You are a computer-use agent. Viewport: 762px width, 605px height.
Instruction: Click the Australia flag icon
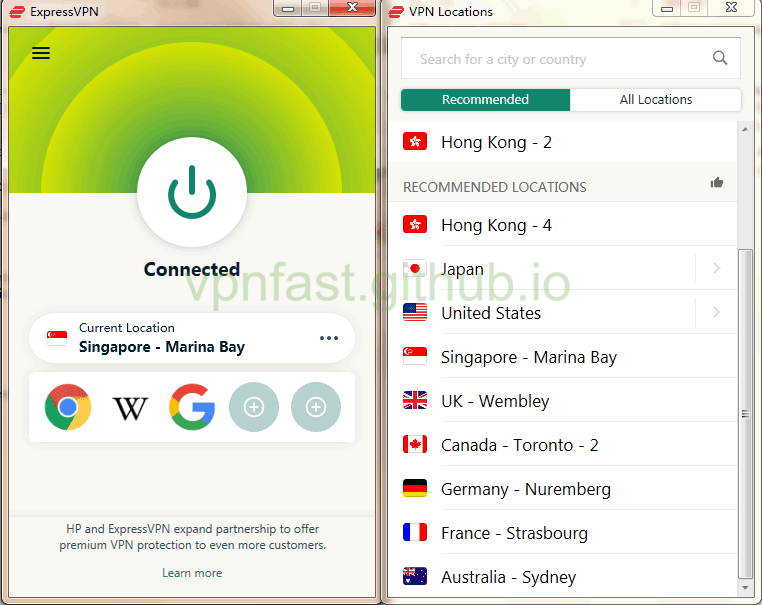pos(415,576)
